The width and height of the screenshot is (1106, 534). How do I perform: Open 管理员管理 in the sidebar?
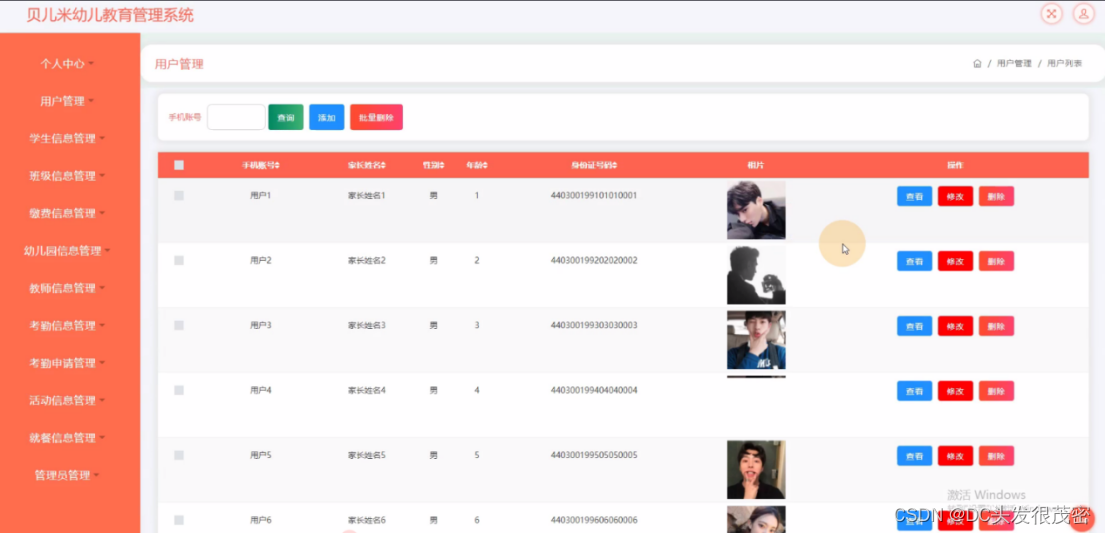coord(67,475)
